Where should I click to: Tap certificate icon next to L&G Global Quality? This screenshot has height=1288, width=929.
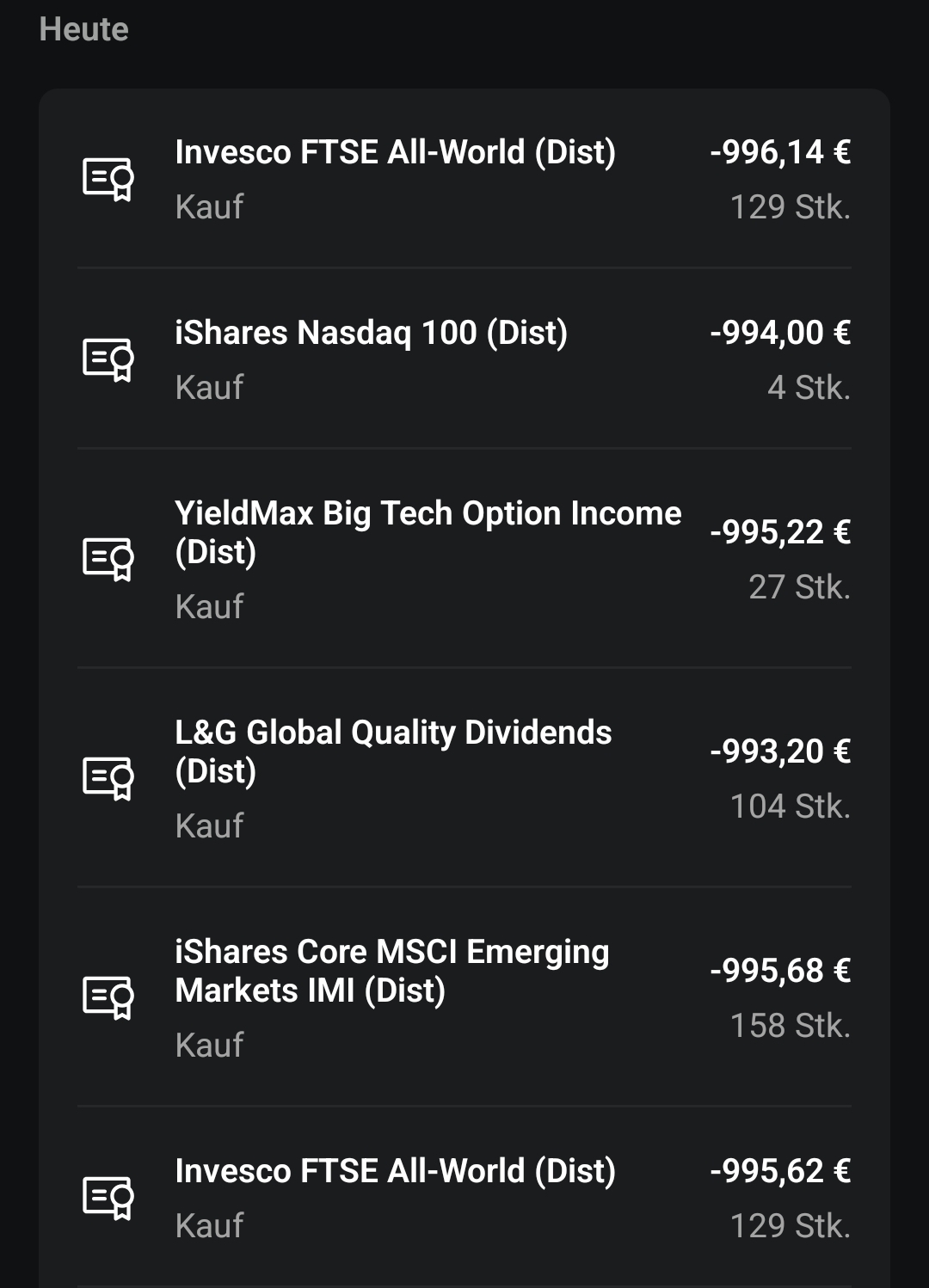108,778
